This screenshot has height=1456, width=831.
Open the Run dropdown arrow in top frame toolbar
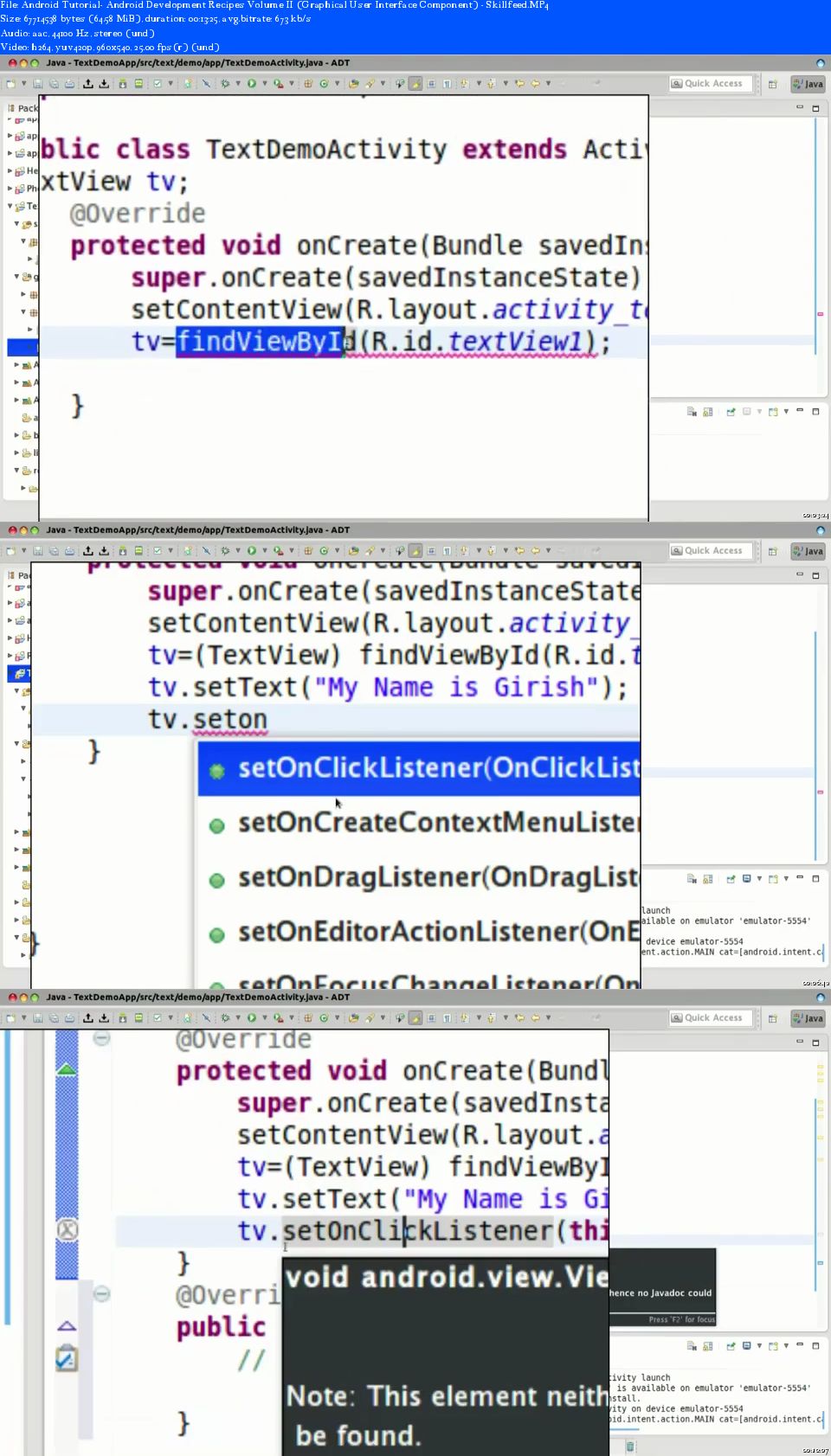264,84
